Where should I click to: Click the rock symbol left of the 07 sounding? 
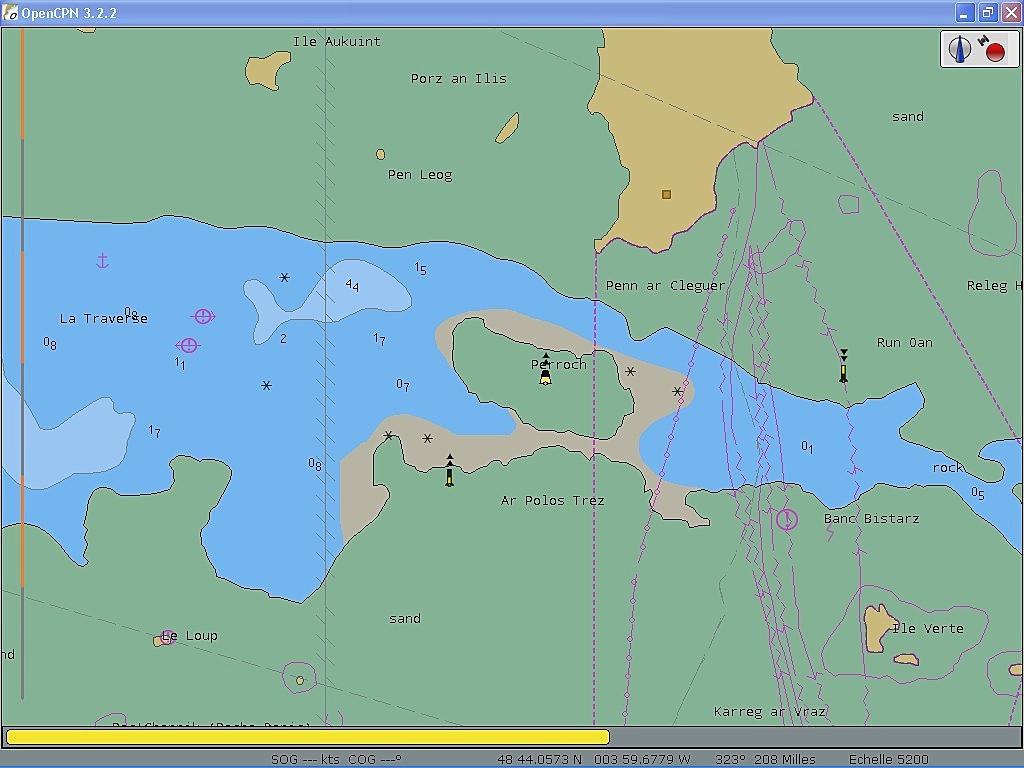coord(266,386)
